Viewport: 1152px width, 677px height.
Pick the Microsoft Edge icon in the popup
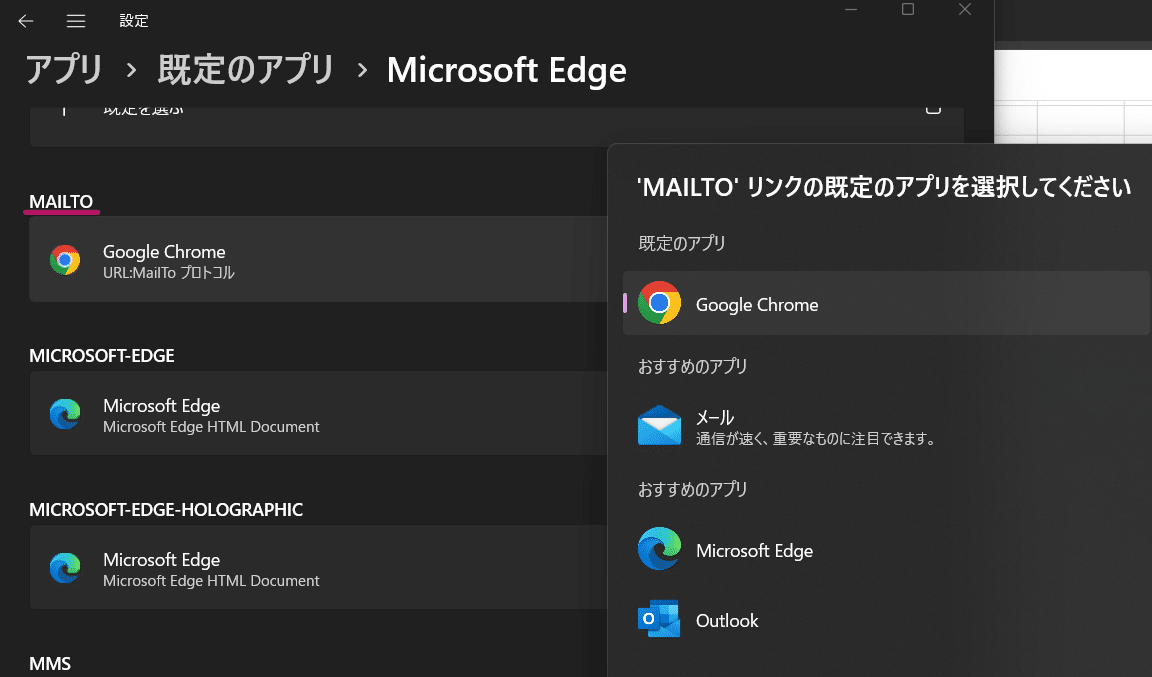click(x=659, y=548)
